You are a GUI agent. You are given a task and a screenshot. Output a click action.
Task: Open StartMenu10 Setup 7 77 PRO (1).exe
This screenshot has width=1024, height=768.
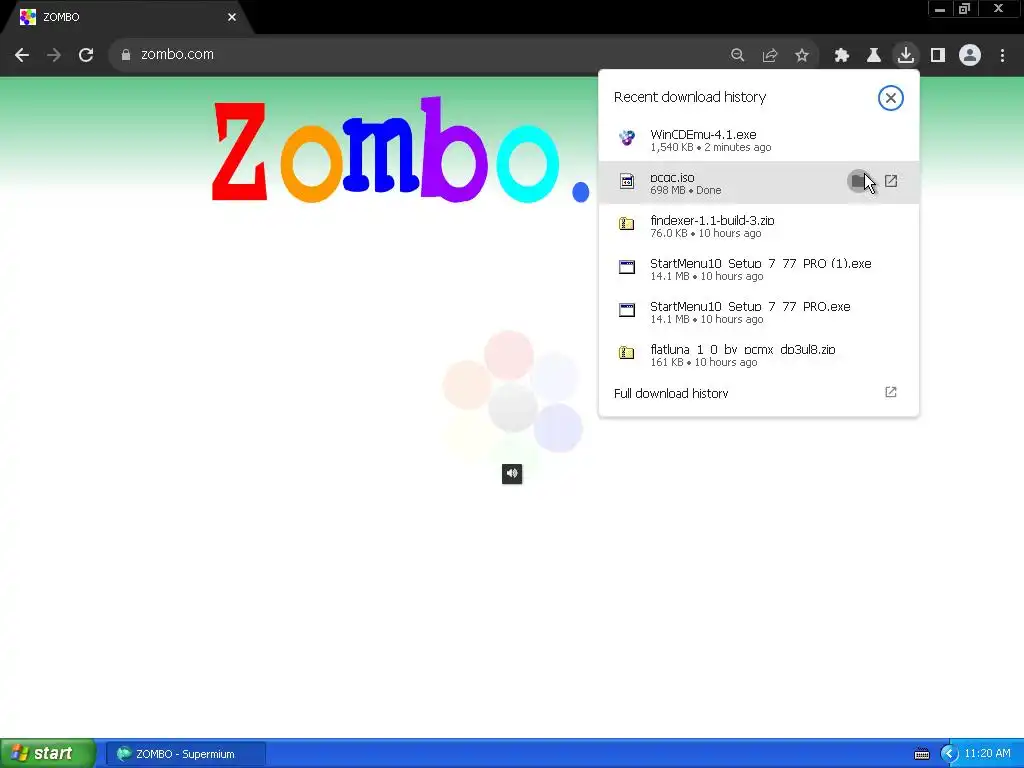pyautogui.click(x=758, y=269)
